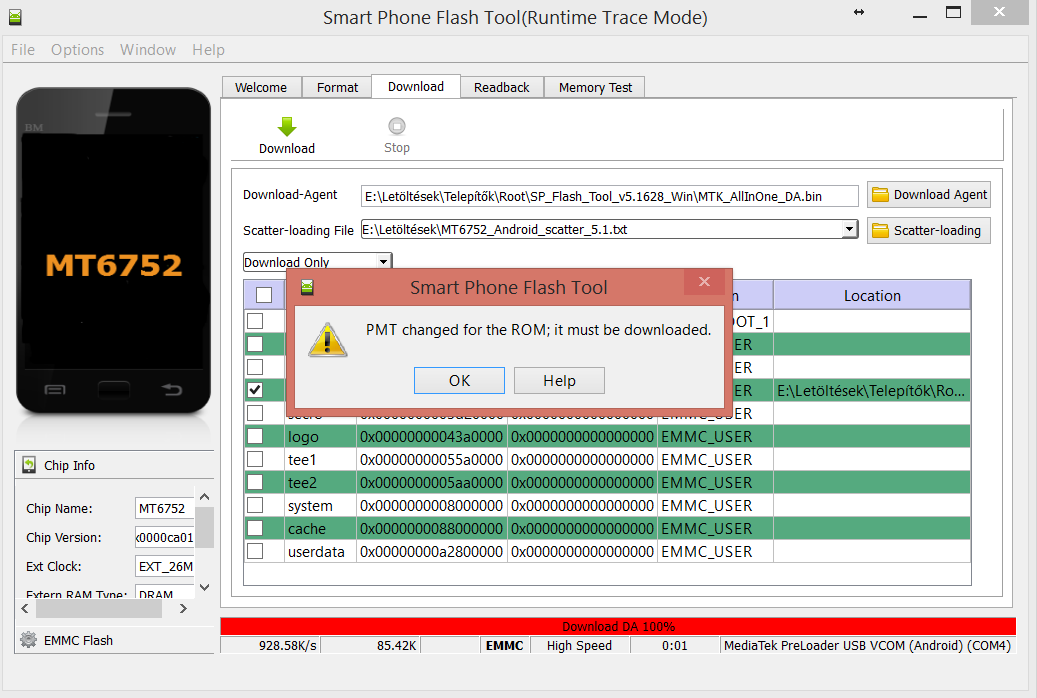Switch to the Welcome tab

click(x=261, y=87)
